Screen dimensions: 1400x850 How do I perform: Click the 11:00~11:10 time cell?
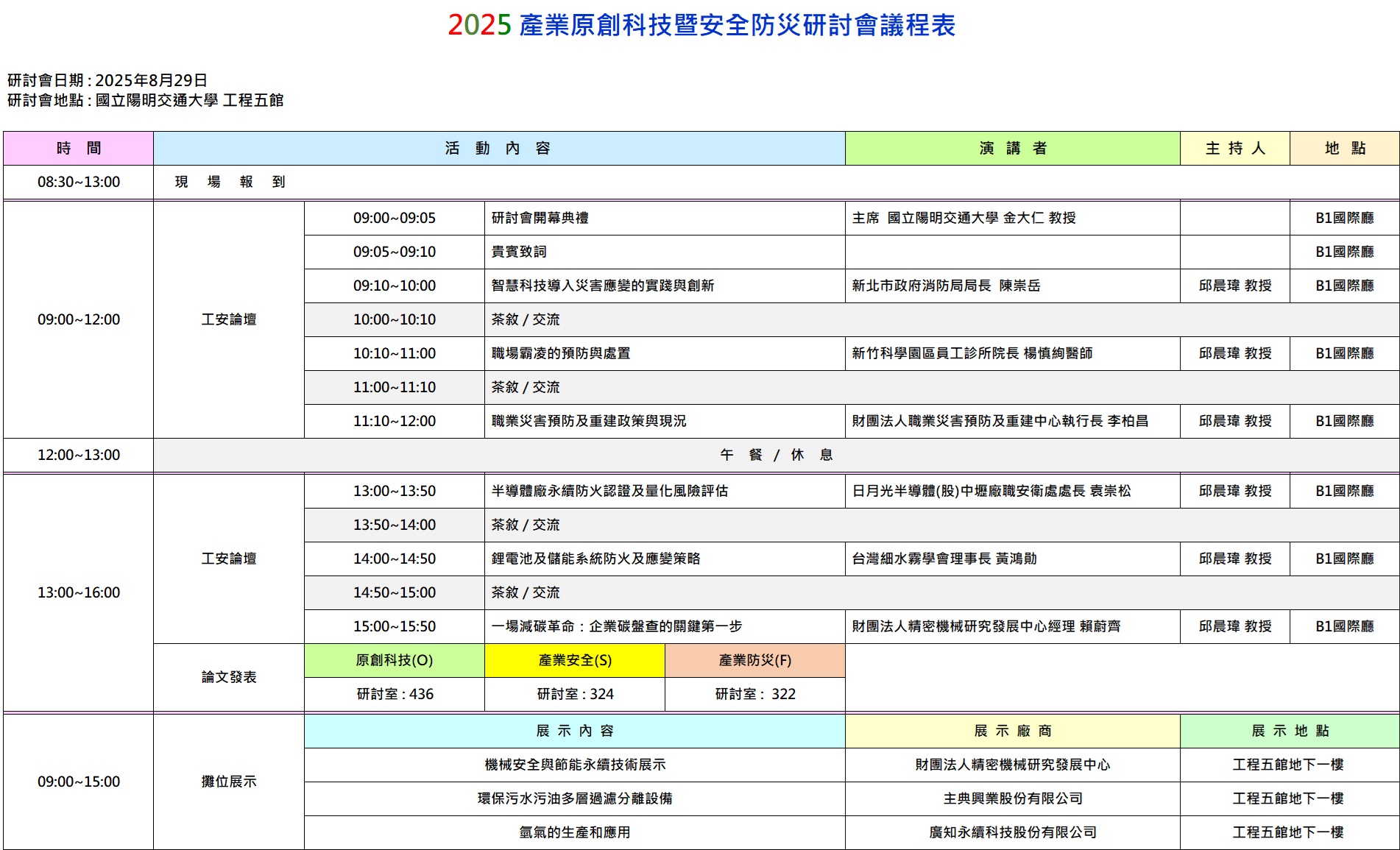[x=395, y=387]
